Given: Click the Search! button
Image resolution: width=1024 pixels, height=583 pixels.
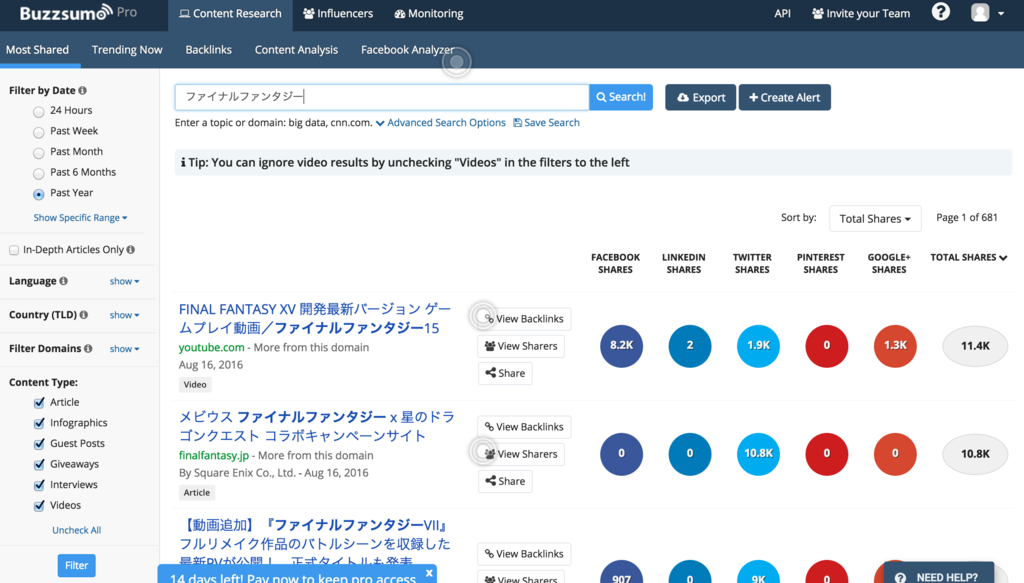Looking at the screenshot, I should (620, 97).
